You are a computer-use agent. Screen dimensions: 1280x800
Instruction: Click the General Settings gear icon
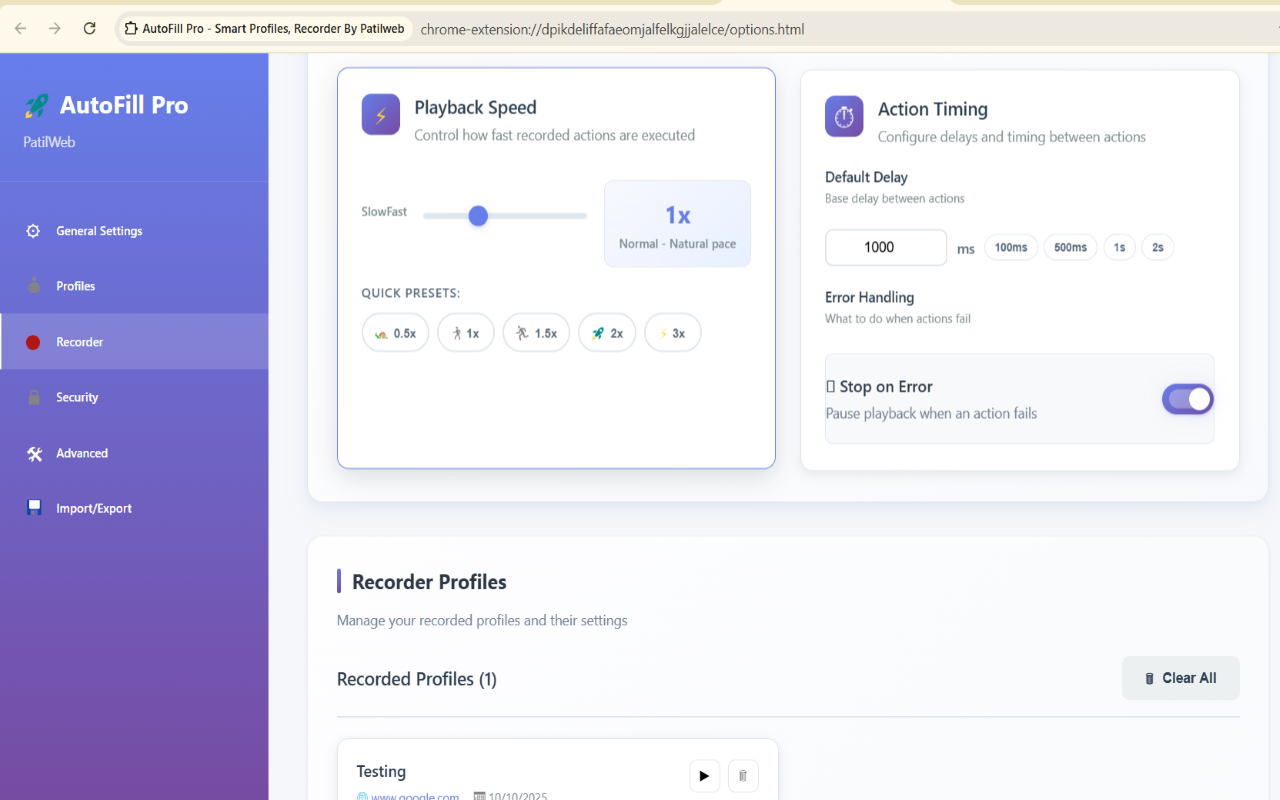[x=33, y=231]
